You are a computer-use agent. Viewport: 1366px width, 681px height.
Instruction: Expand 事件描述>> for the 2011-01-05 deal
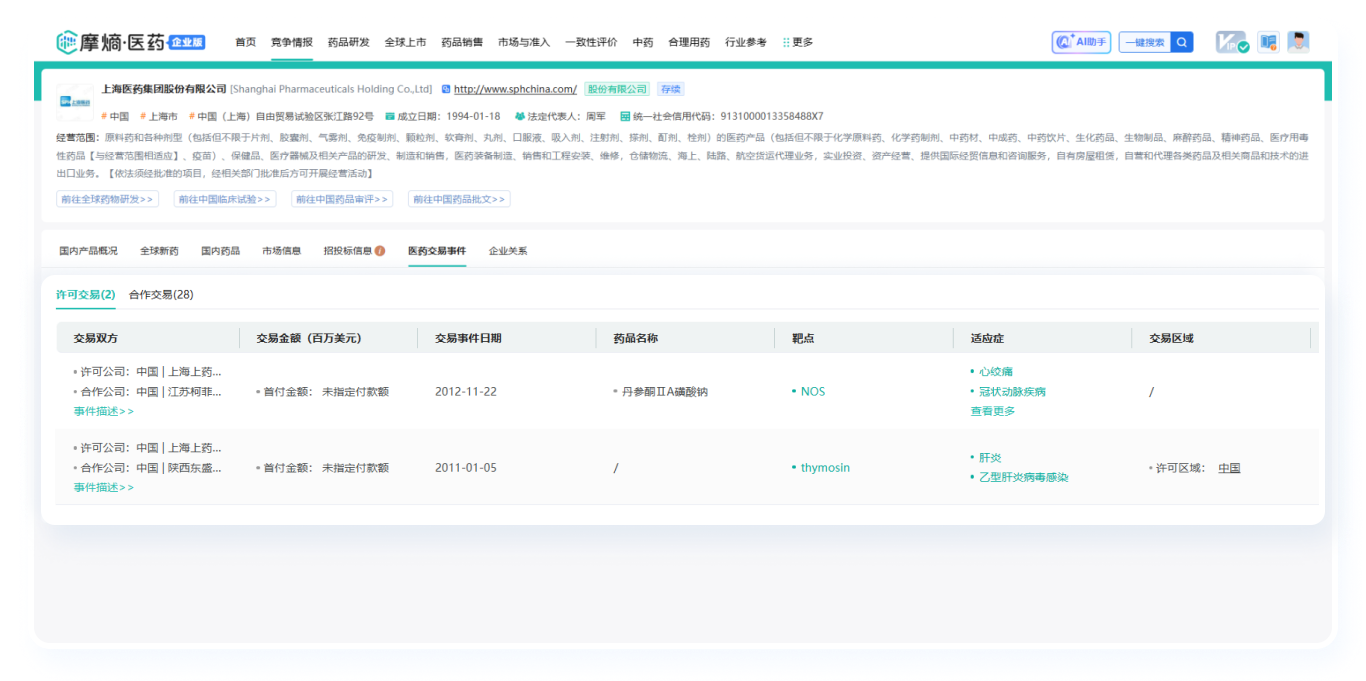pyautogui.click(x=104, y=487)
